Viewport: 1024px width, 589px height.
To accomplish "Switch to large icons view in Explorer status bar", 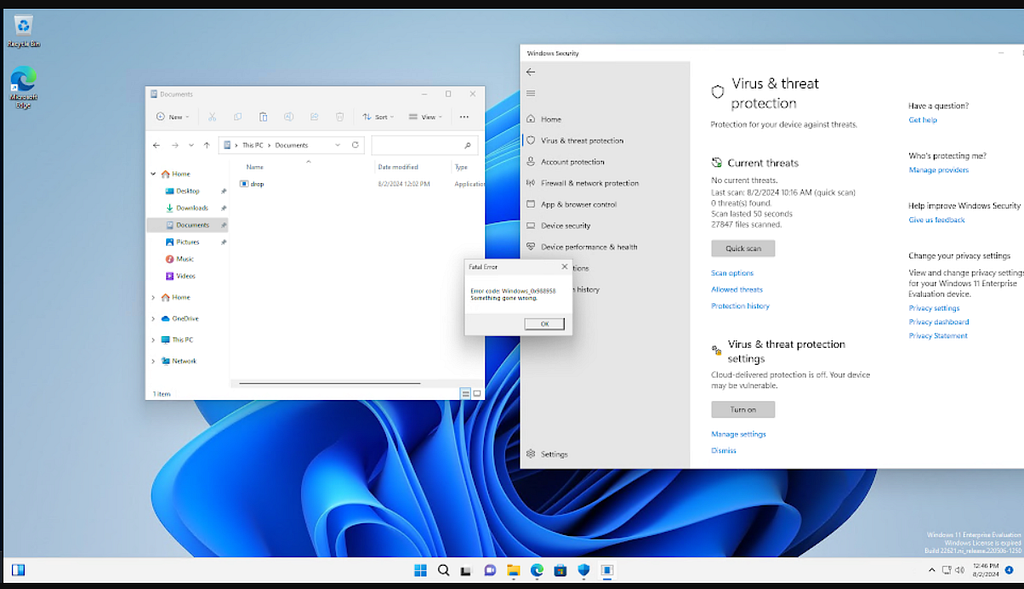I will [477, 393].
